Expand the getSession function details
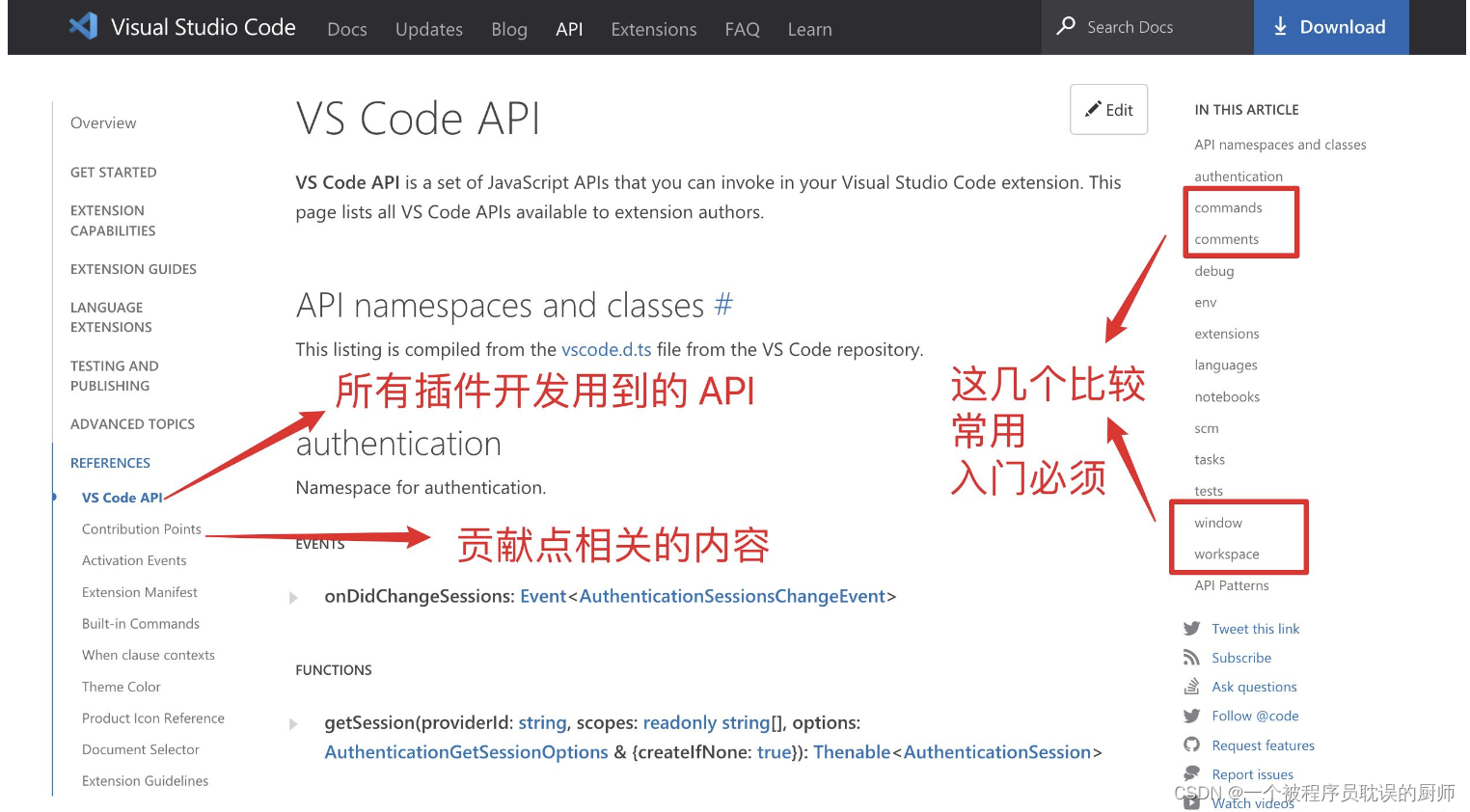This screenshot has height=812, width=1470. [294, 722]
